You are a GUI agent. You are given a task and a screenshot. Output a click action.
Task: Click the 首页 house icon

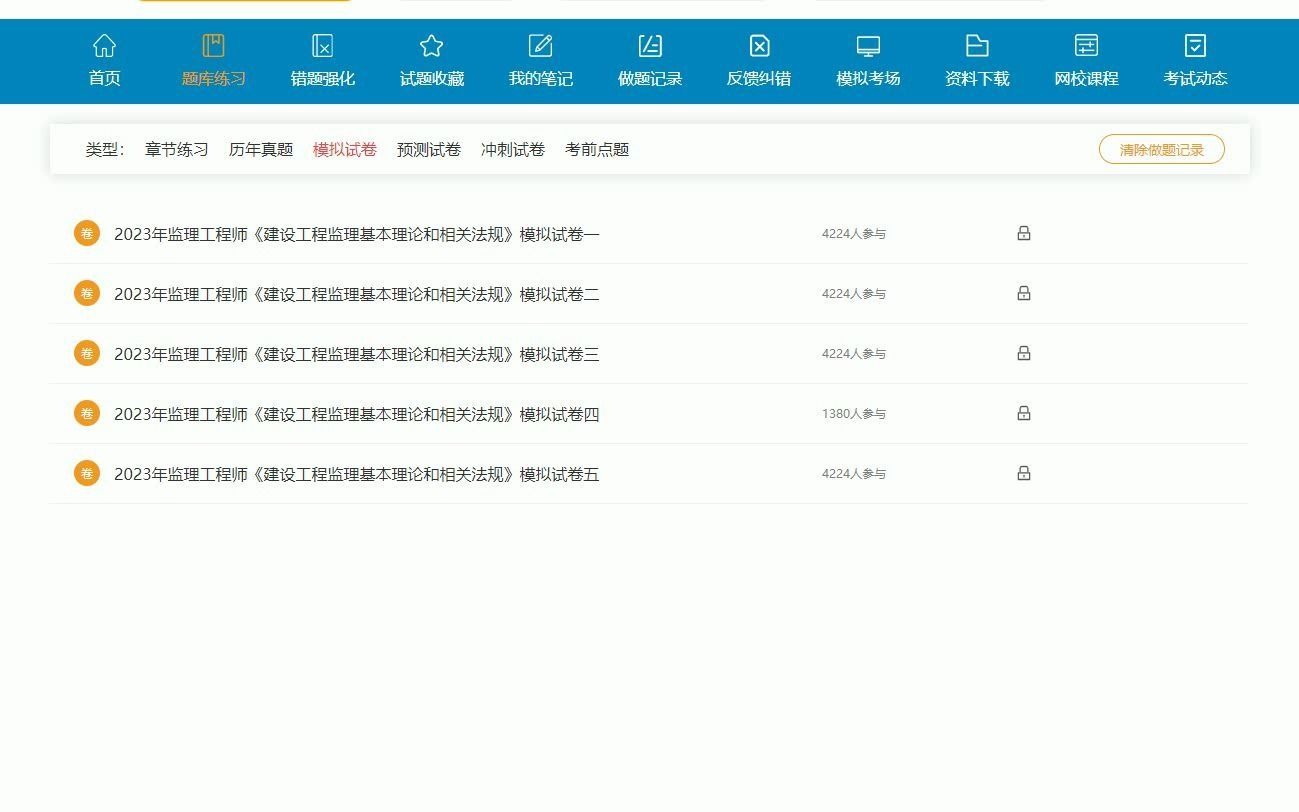click(104, 46)
